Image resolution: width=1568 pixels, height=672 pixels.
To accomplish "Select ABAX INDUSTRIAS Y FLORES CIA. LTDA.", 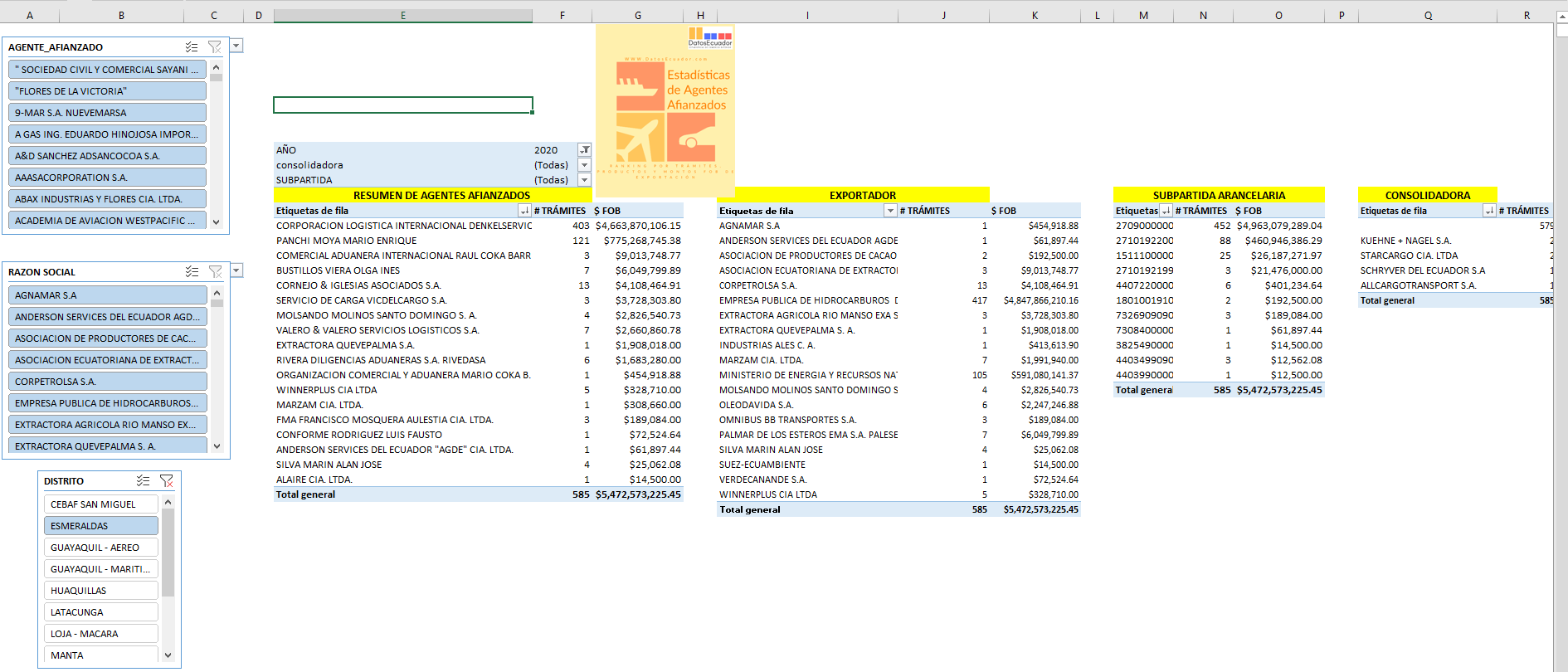I will [107, 199].
